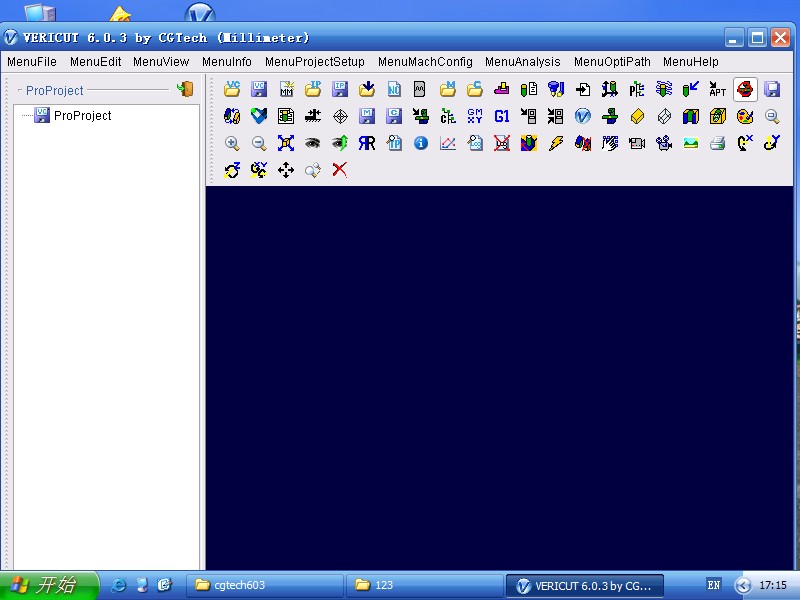Switch to cgtech603 folder in taskbar
The image size is (800, 600).
tap(264, 585)
